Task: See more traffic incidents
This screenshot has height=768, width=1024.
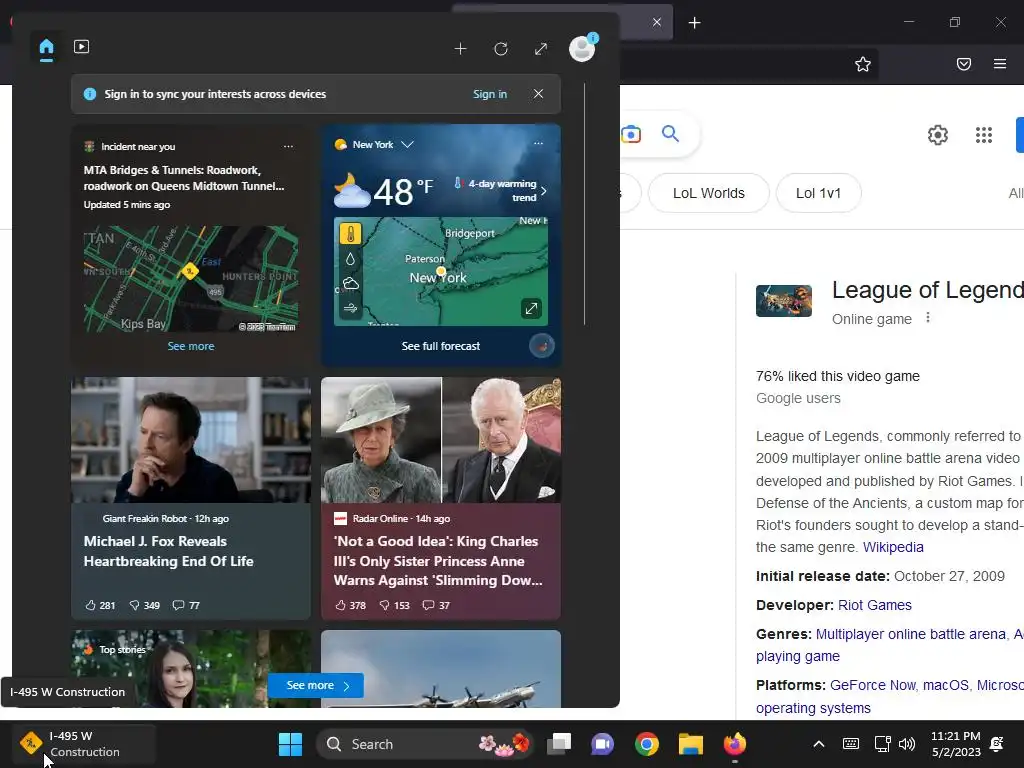Action: [191, 346]
